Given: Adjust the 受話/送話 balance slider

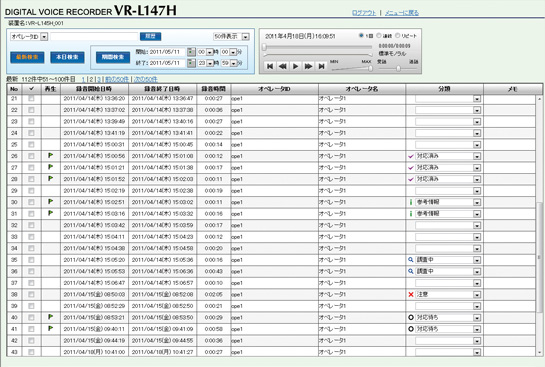Looking at the screenshot, I should (x=398, y=68).
